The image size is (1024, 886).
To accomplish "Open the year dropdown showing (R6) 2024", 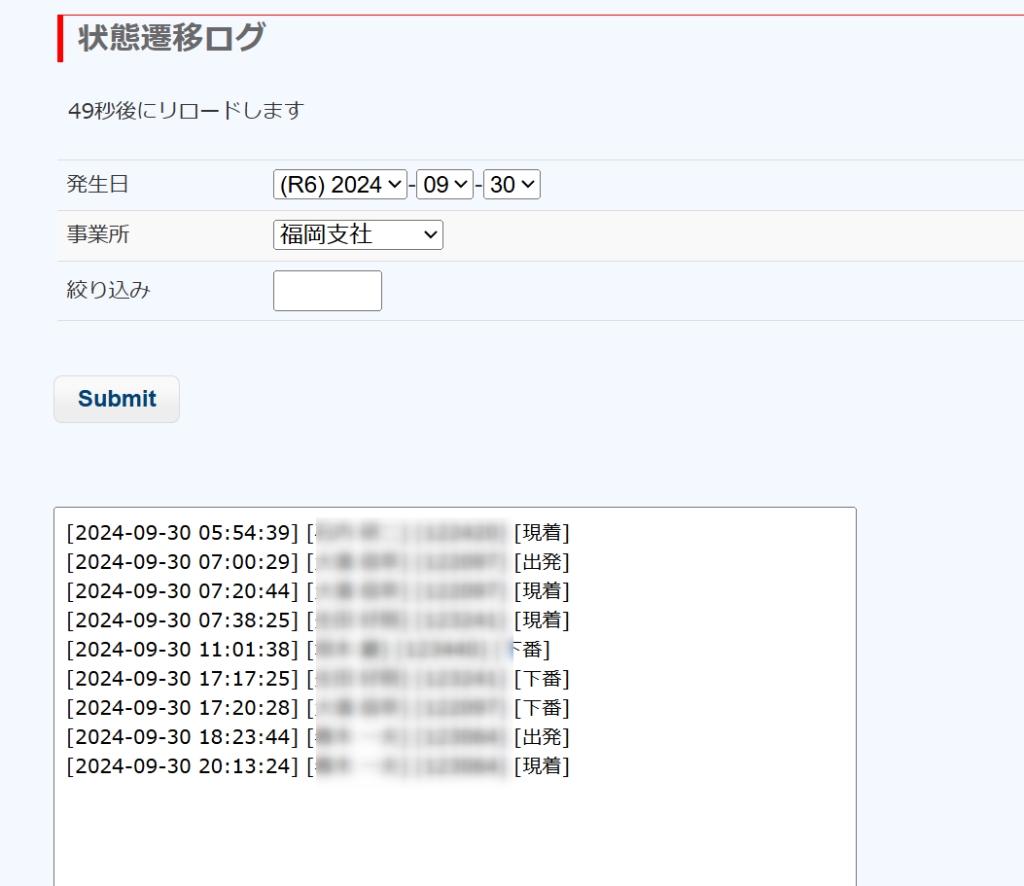I will tap(340, 185).
